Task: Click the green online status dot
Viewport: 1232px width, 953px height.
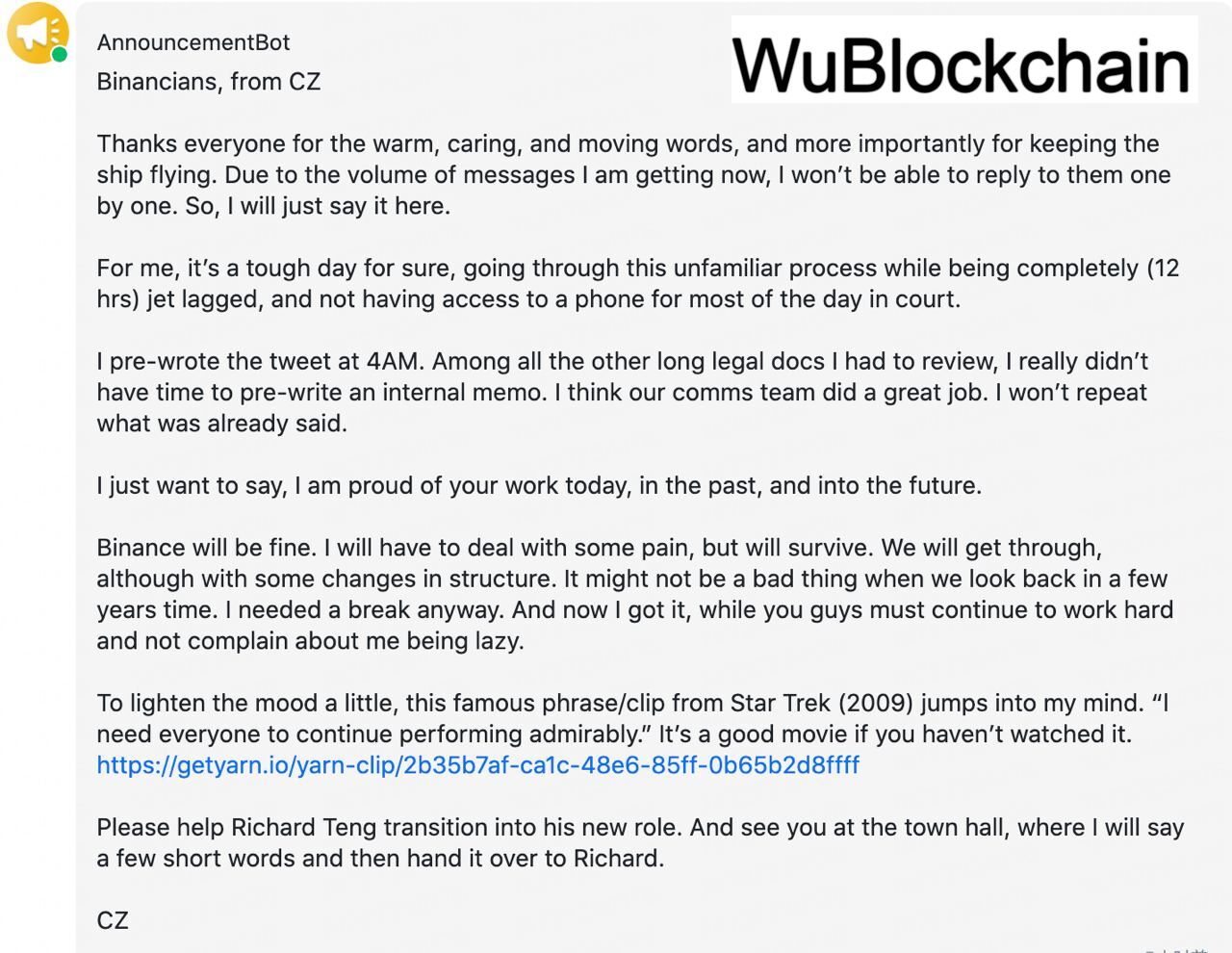Action: 60,55
